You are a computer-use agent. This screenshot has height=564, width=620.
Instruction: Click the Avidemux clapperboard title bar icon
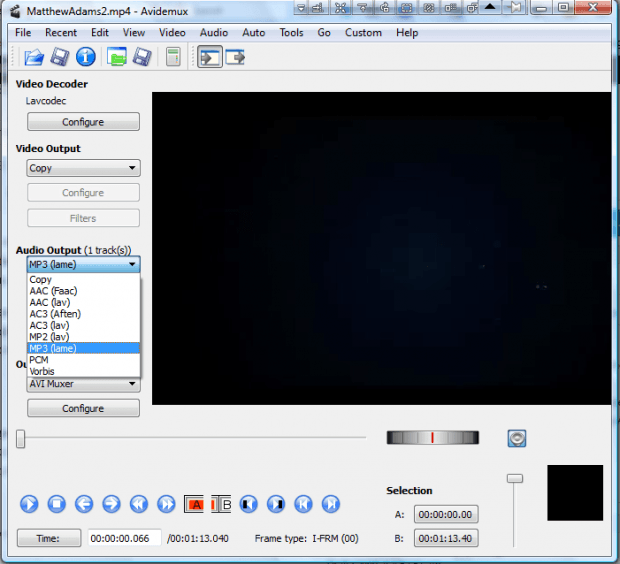15,11
